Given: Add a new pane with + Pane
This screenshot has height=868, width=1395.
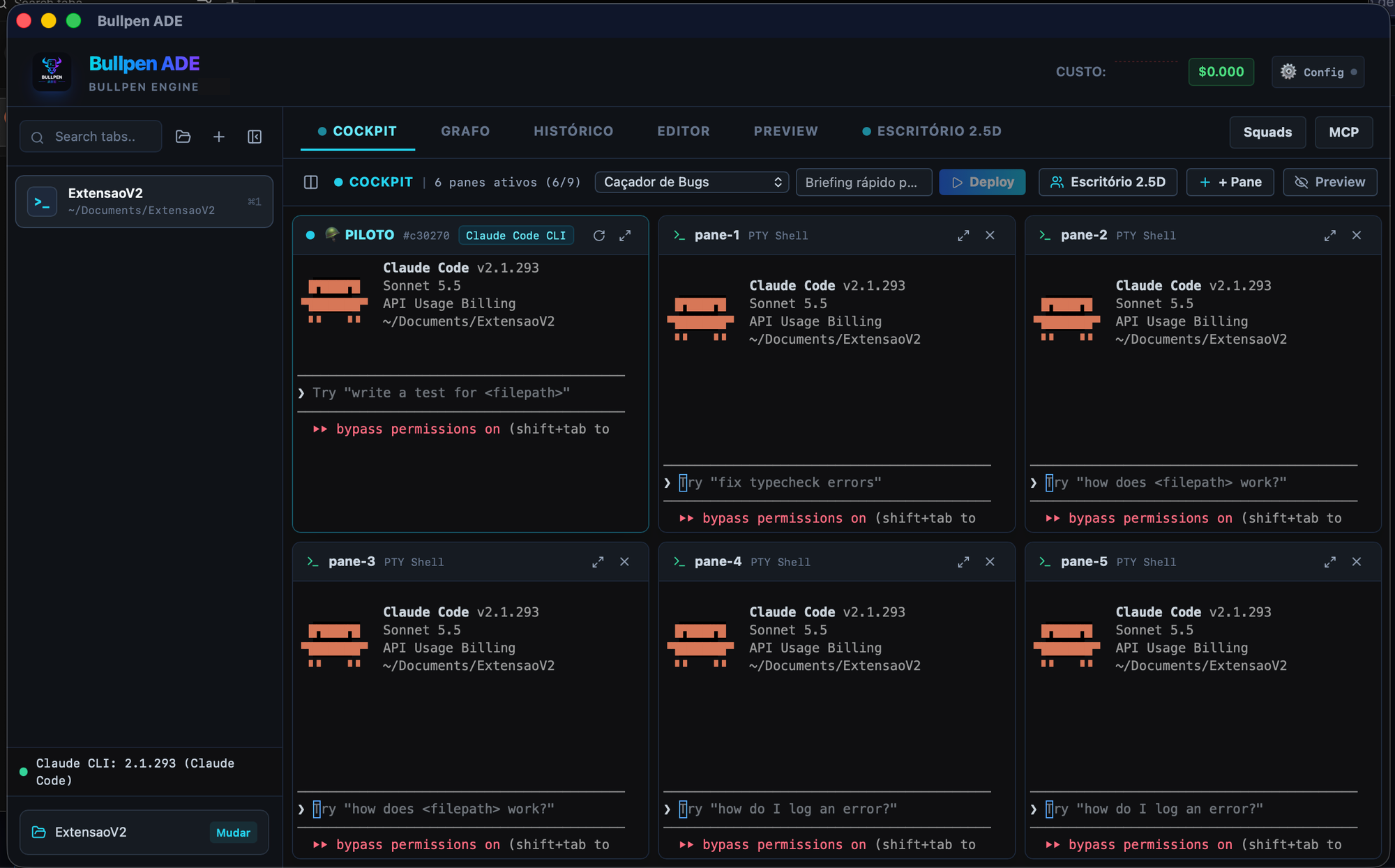Looking at the screenshot, I should tap(1230, 182).
